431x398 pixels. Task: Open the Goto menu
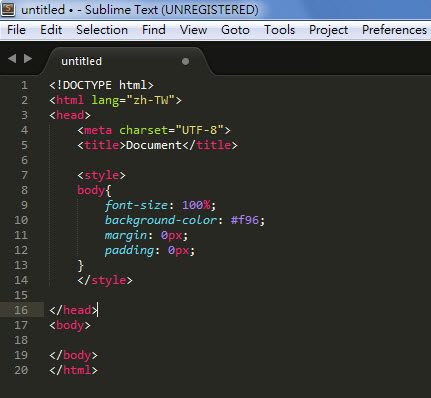click(x=235, y=30)
